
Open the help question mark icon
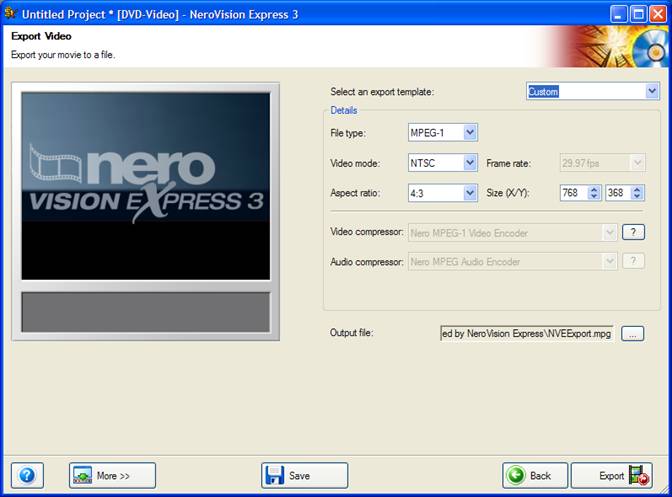click(x=27, y=475)
